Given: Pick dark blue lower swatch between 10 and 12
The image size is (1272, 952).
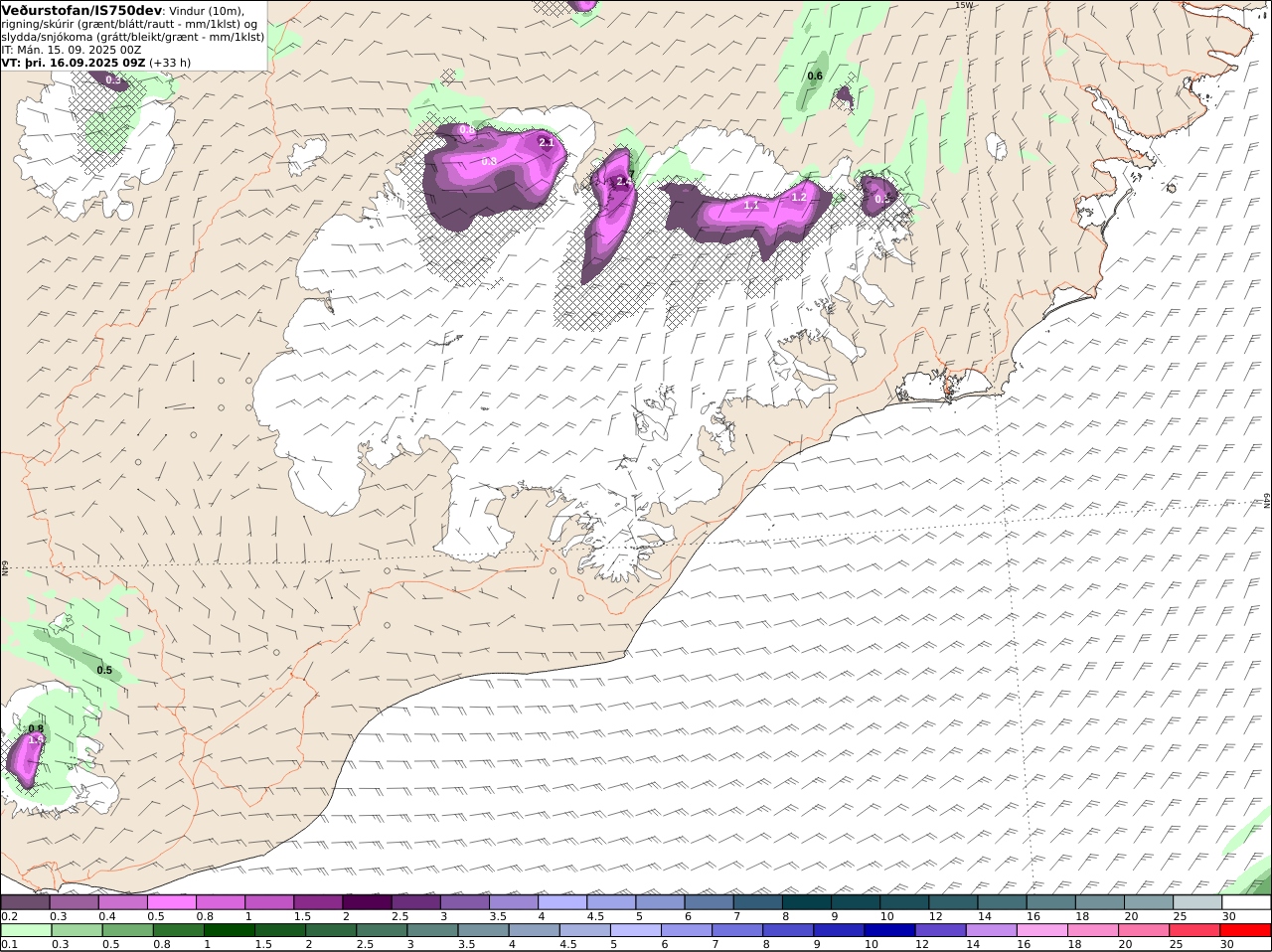Looking at the screenshot, I should point(889,930).
